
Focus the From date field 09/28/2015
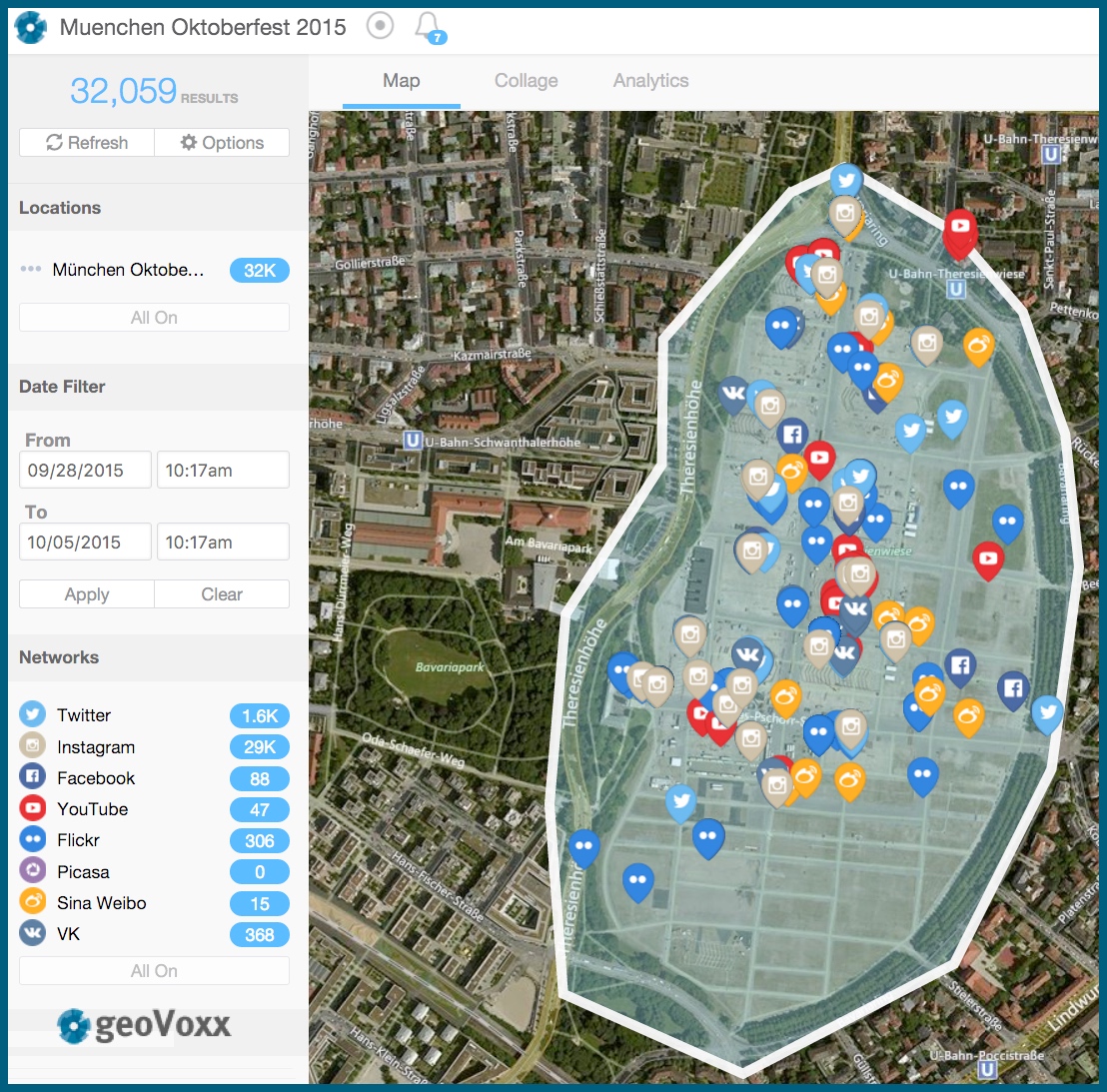[x=86, y=470]
